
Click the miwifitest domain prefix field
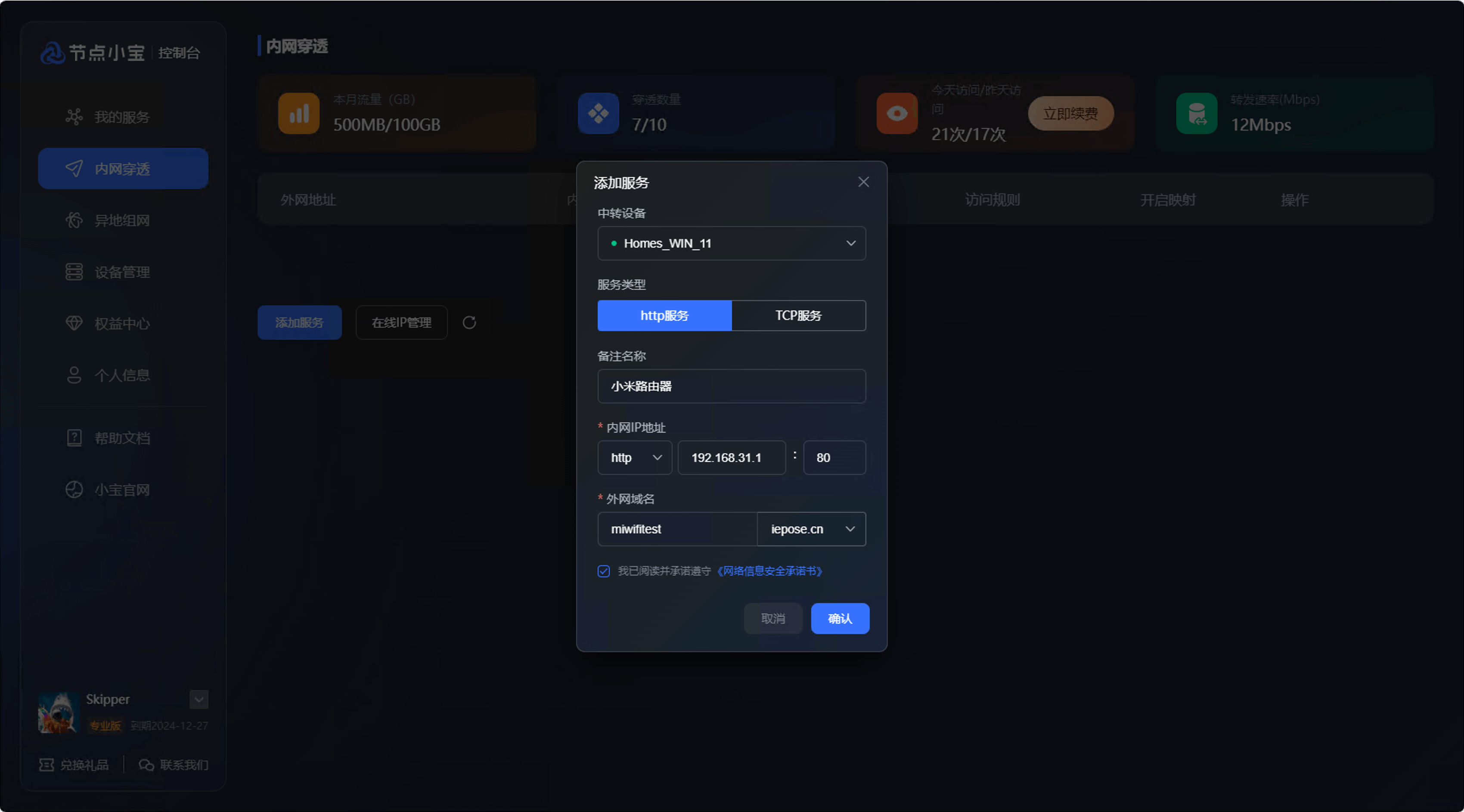coord(677,530)
